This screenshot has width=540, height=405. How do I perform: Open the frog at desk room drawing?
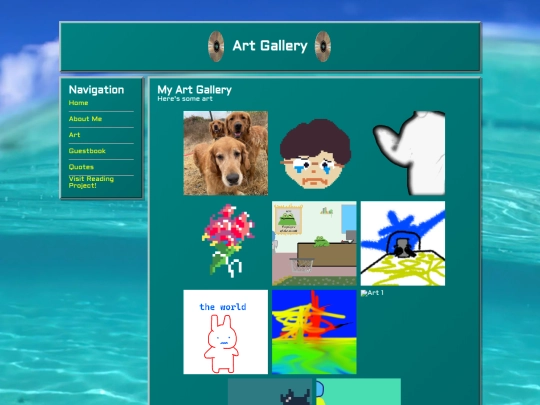[x=314, y=243]
